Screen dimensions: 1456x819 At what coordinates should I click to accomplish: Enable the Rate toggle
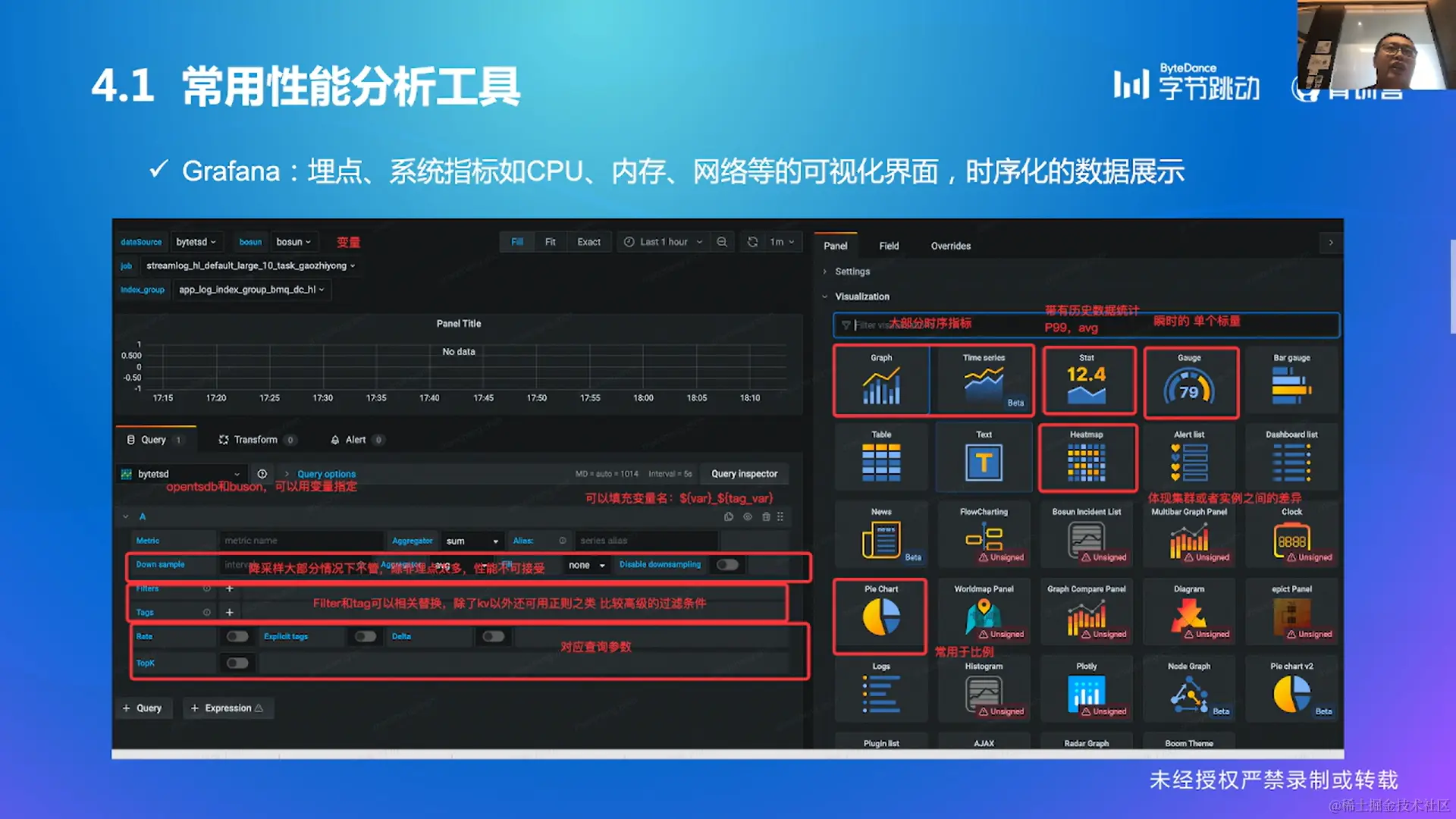237,636
